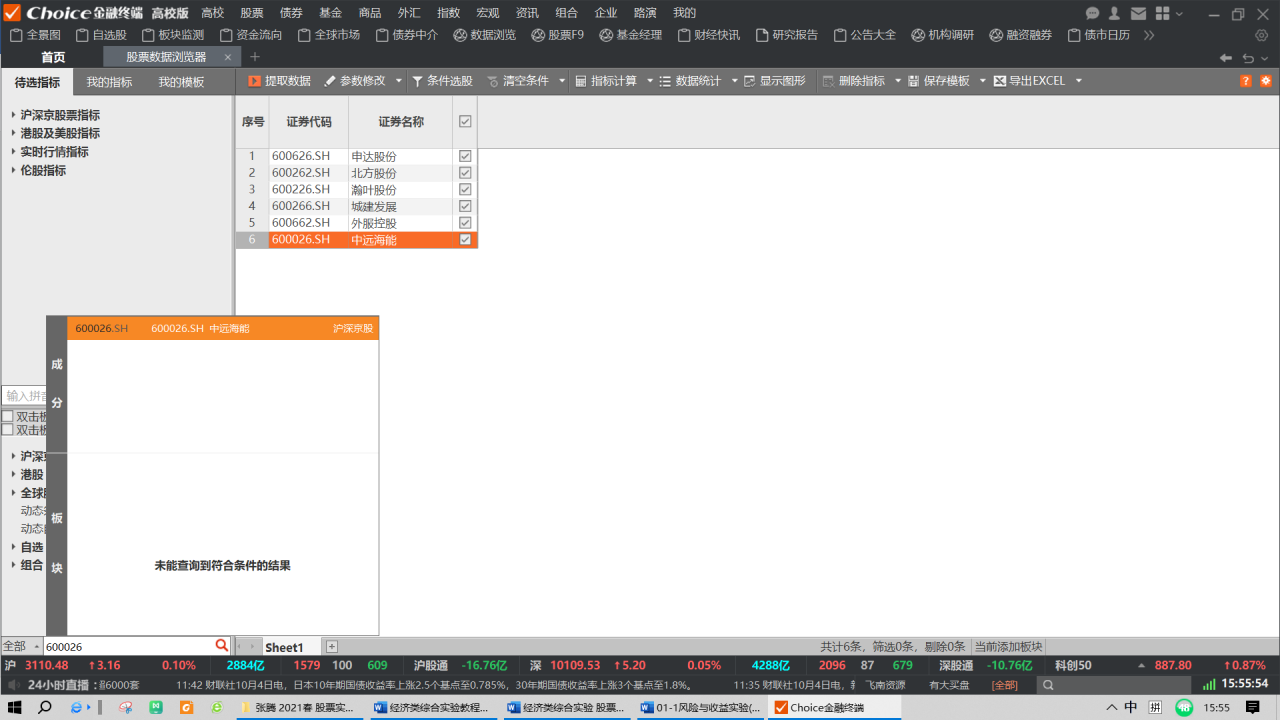This screenshot has width=1280, height=720.
Task: Switch to the 我的模板 tab
Action: (181, 82)
